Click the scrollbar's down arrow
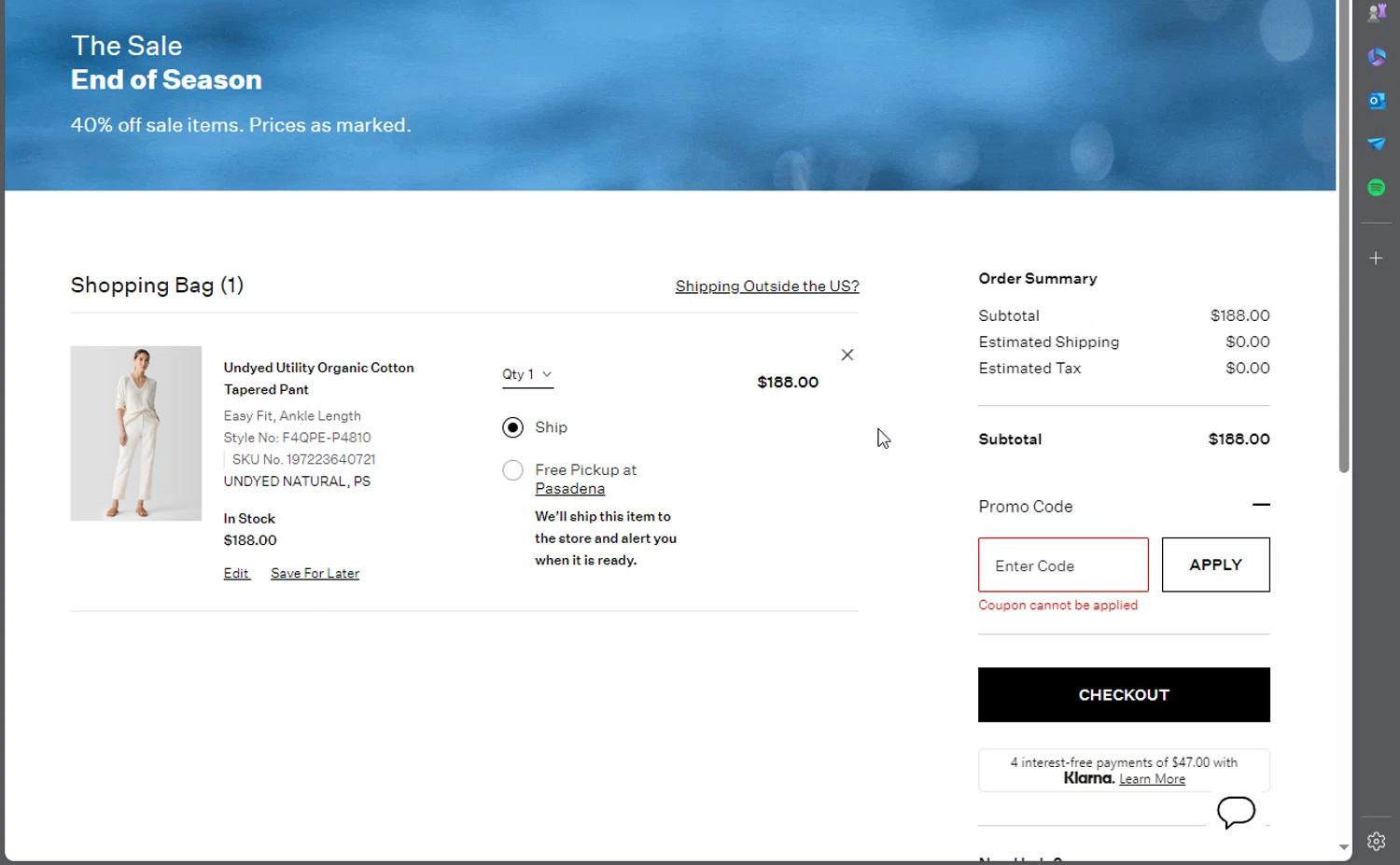The height and width of the screenshot is (865, 1400). (1344, 847)
